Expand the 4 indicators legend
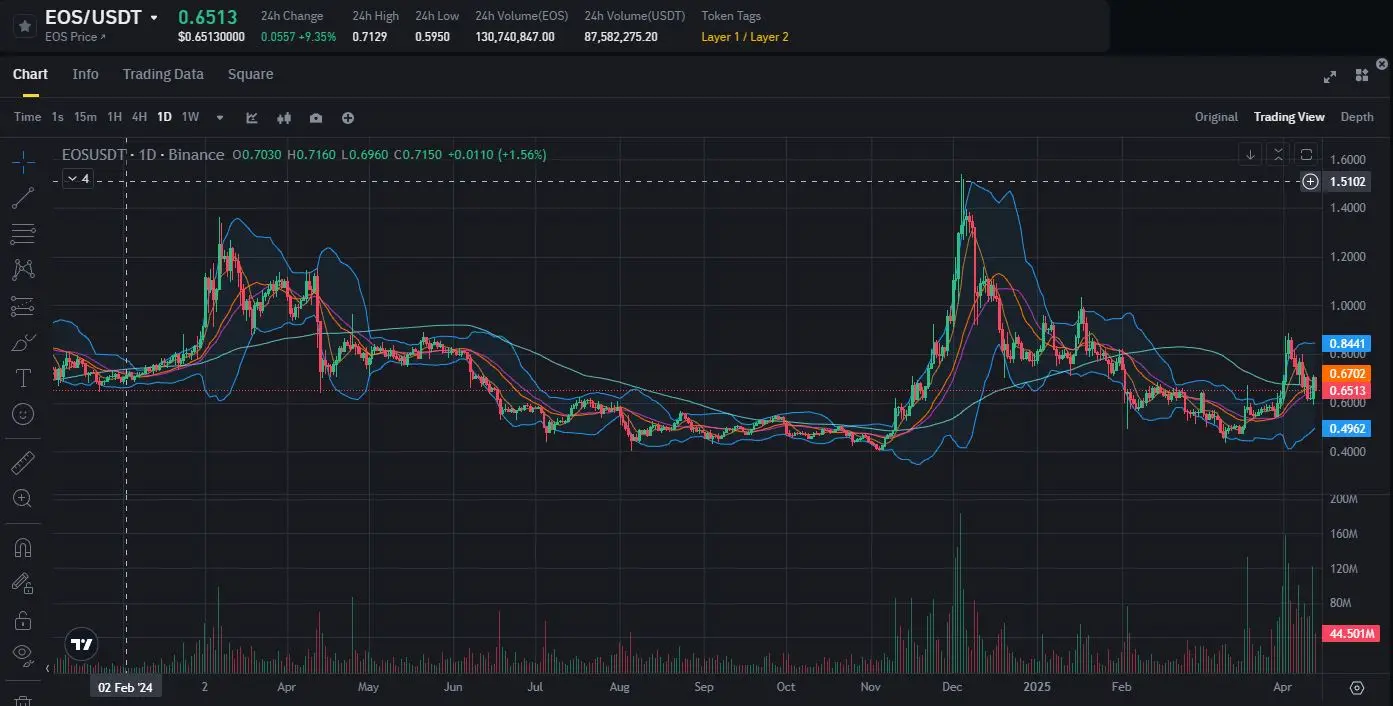Screen dimensions: 1393x706 78,179
